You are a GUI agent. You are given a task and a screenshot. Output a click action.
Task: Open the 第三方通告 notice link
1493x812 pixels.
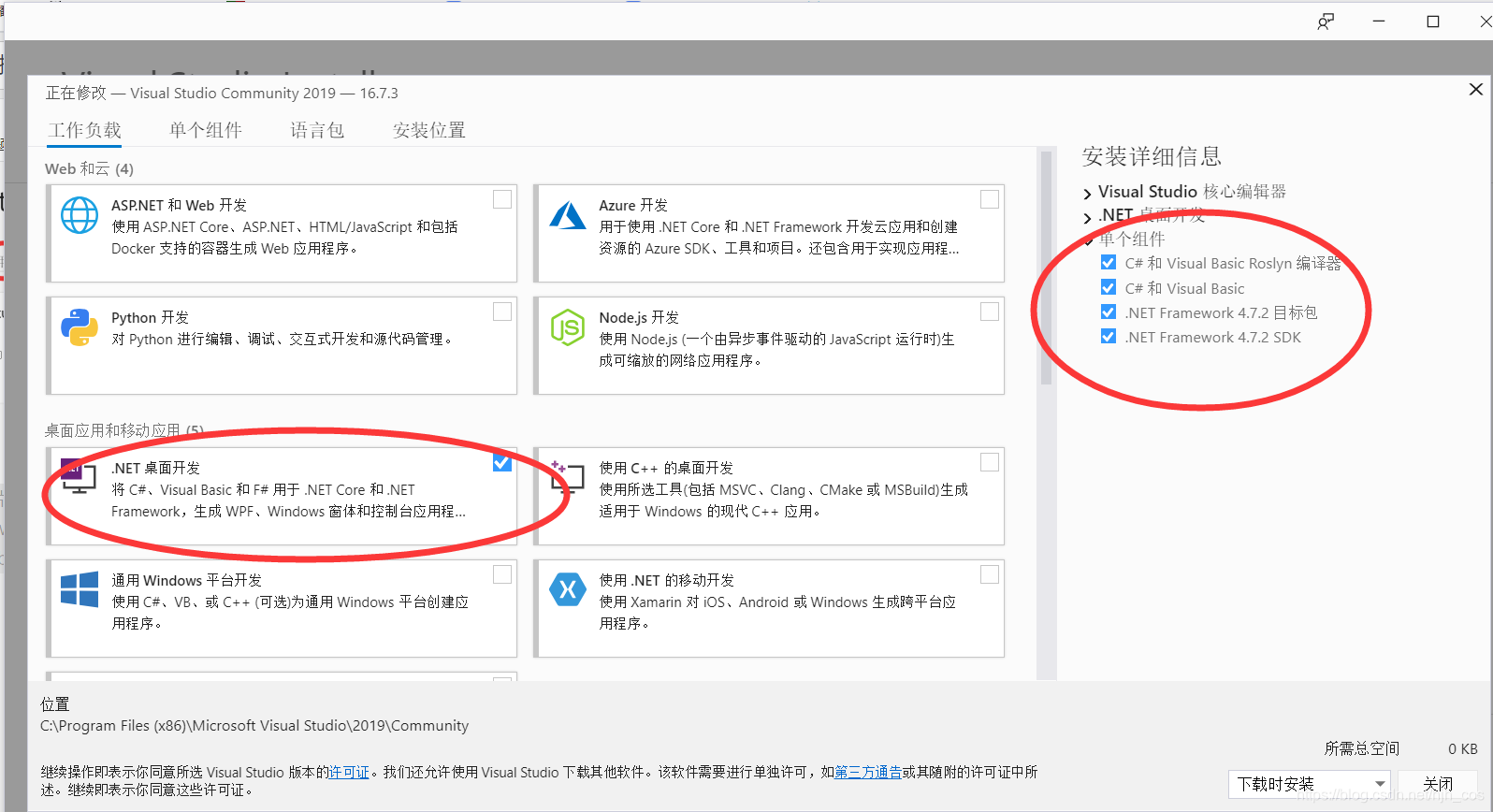[868, 773]
